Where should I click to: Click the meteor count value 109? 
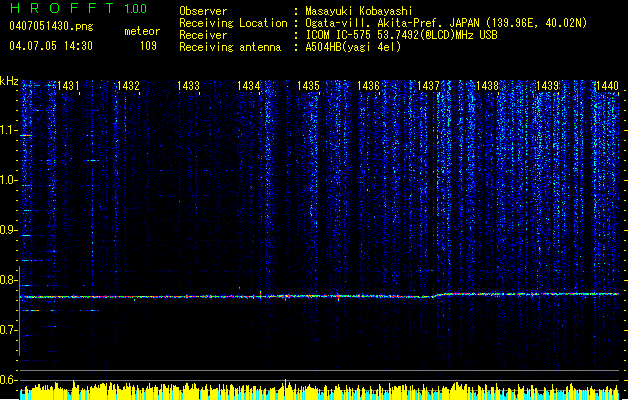click(148, 46)
